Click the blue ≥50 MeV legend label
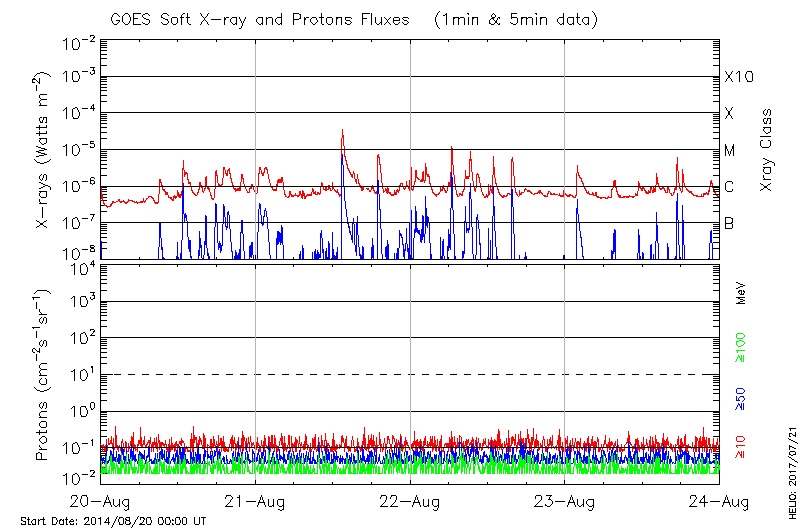This screenshot has height=530, width=800. (x=742, y=397)
